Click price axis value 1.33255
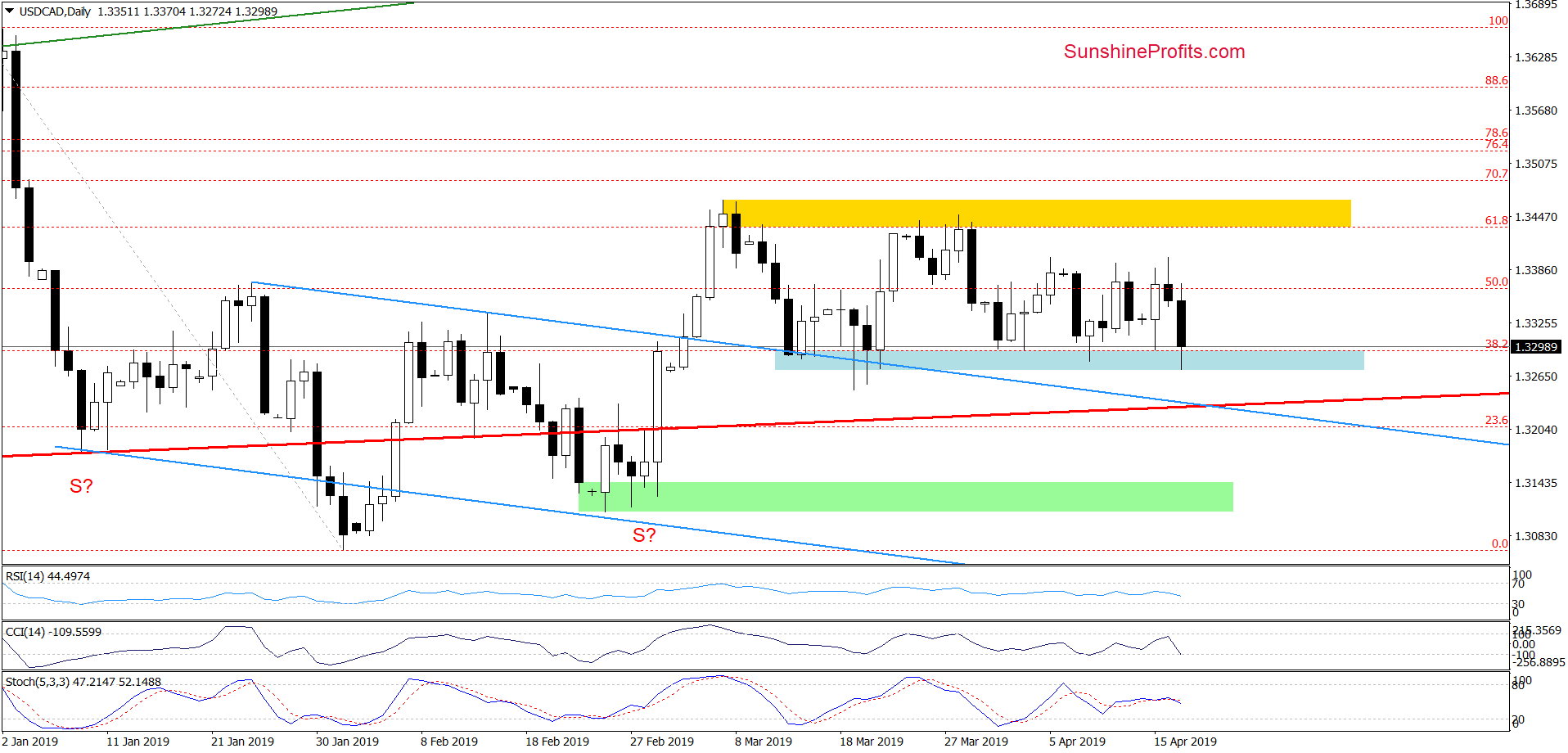Viewport: 1568px width, 753px height. click(x=1536, y=323)
